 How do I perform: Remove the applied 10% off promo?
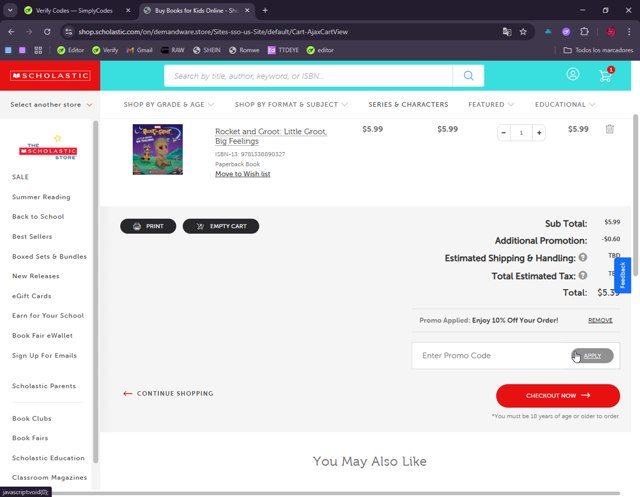(x=600, y=320)
